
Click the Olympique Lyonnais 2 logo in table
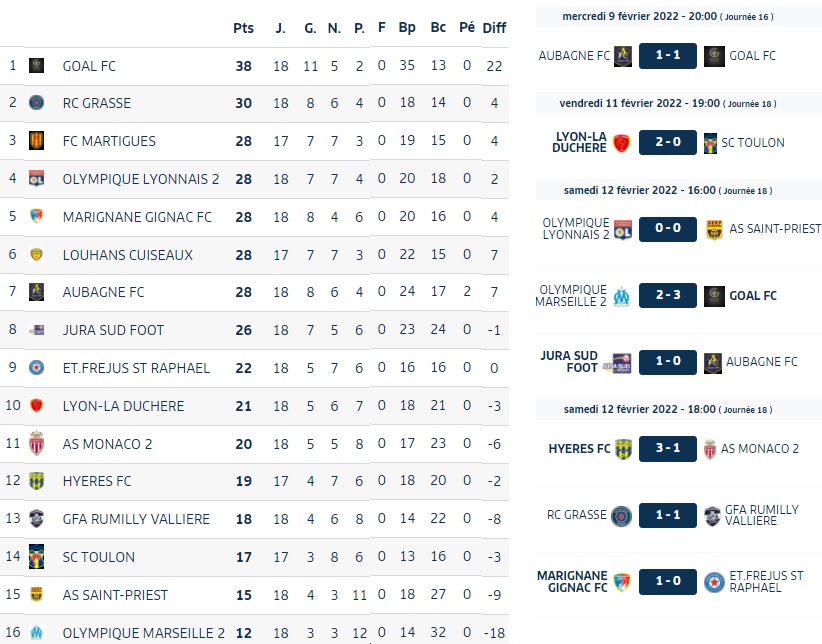click(x=36, y=178)
